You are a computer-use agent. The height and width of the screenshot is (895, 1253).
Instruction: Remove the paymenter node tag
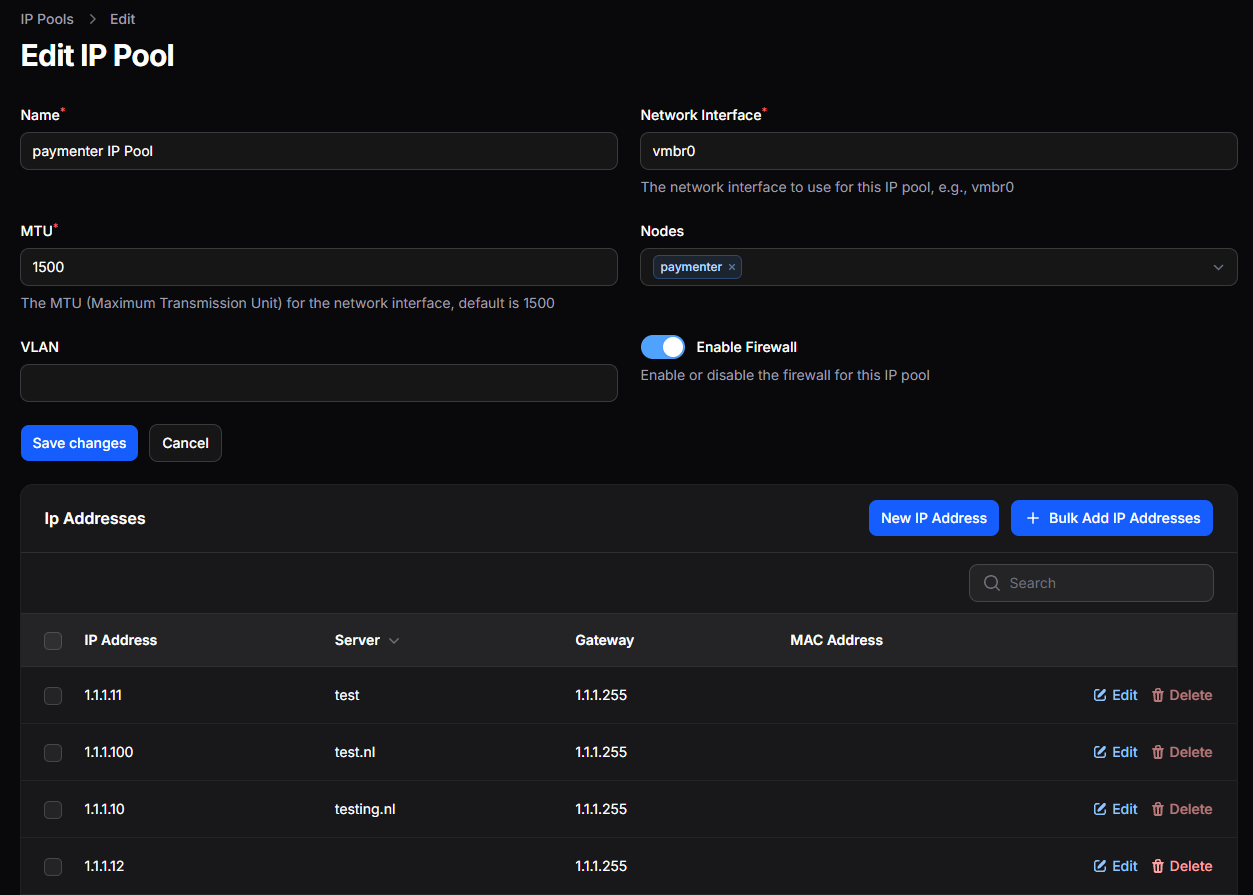[732, 267]
